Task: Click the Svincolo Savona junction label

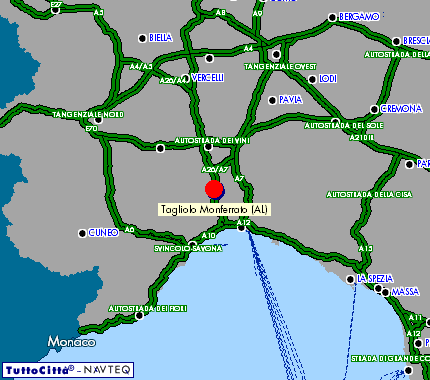Action: tap(188, 249)
